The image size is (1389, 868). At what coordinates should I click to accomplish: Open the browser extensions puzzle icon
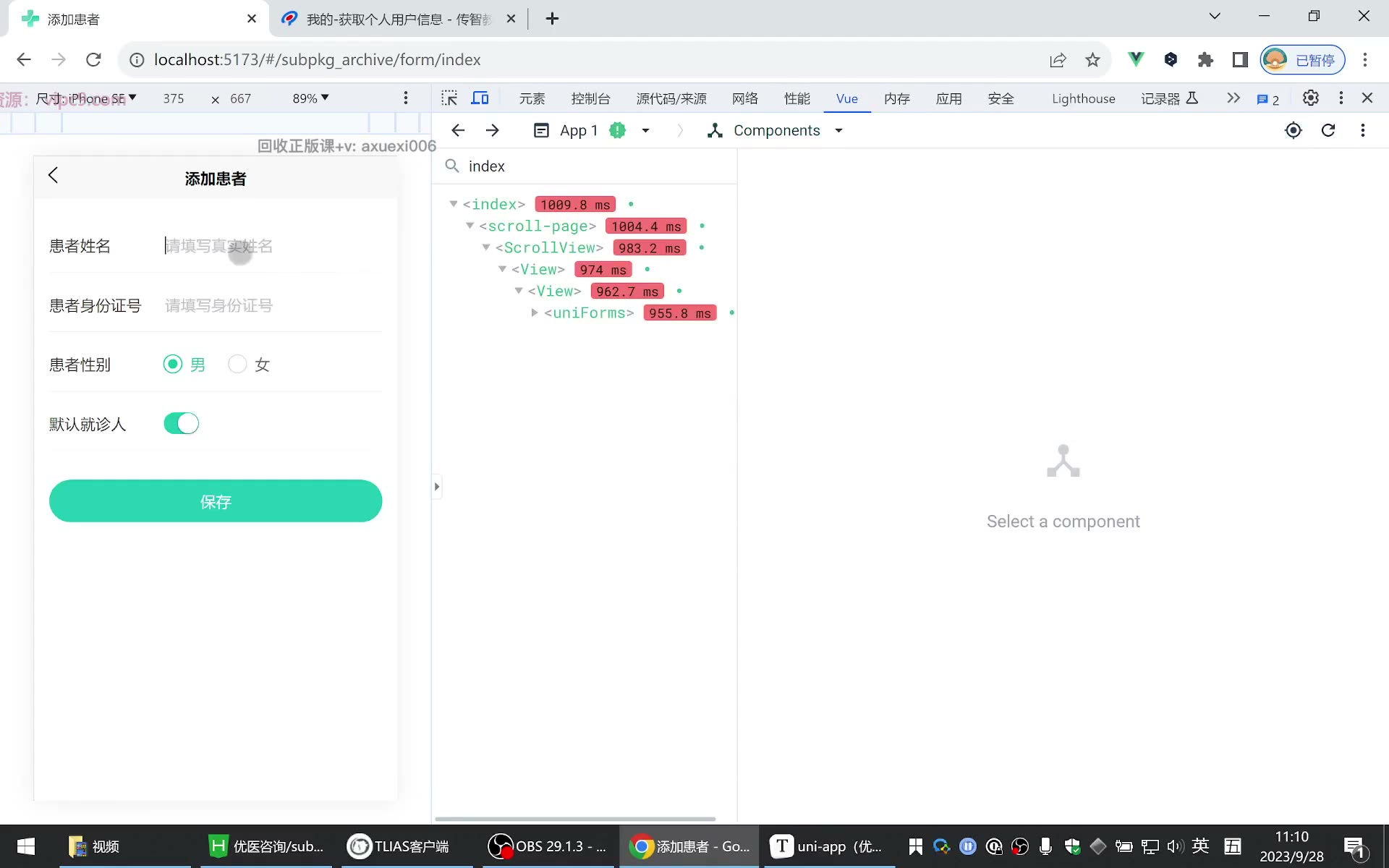pos(1205,59)
